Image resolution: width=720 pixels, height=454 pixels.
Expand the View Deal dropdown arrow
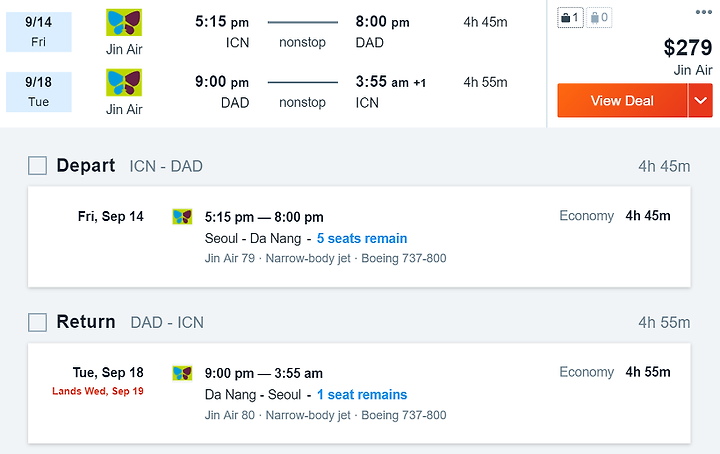pos(700,100)
